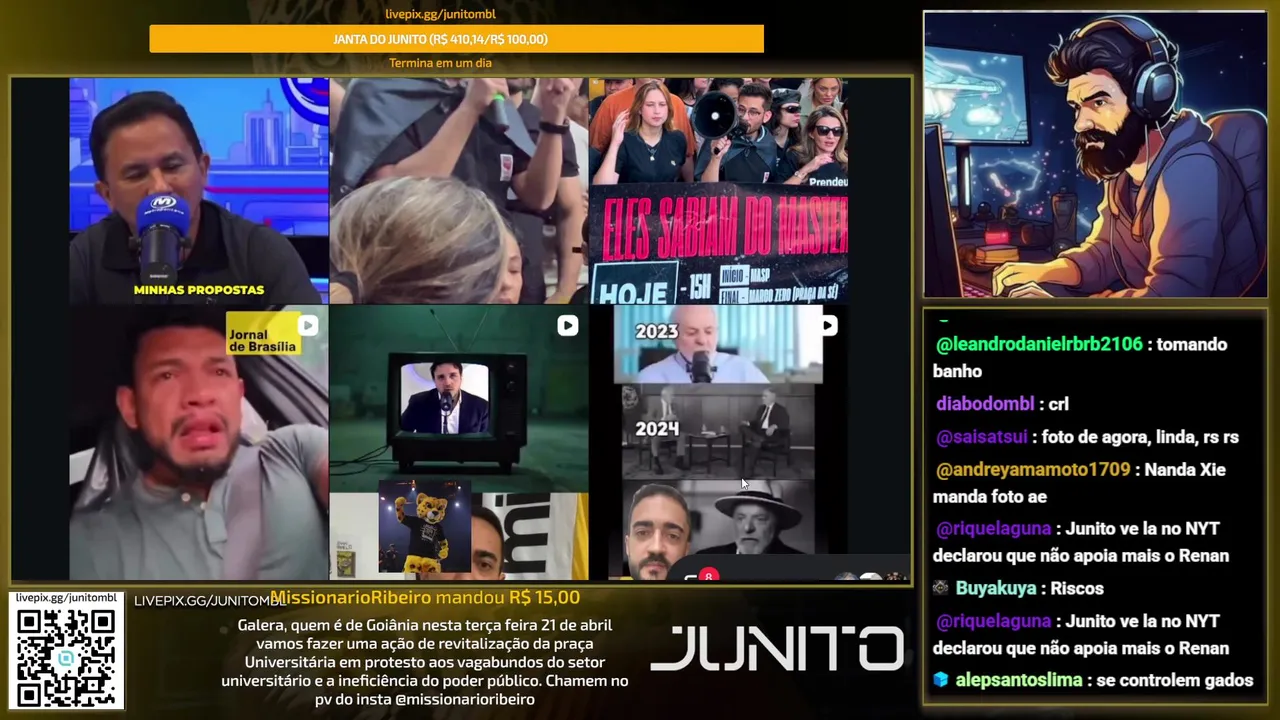The image size is (1280, 720).
Task: Click the donation message about Goiânia praça Universitária
Action: click(x=425, y=662)
